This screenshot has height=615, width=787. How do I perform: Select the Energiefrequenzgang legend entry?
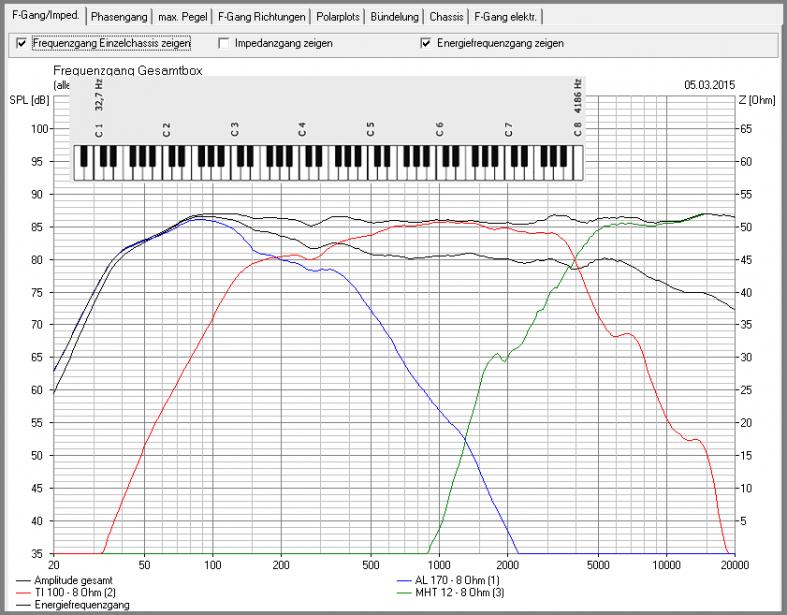[82, 605]
